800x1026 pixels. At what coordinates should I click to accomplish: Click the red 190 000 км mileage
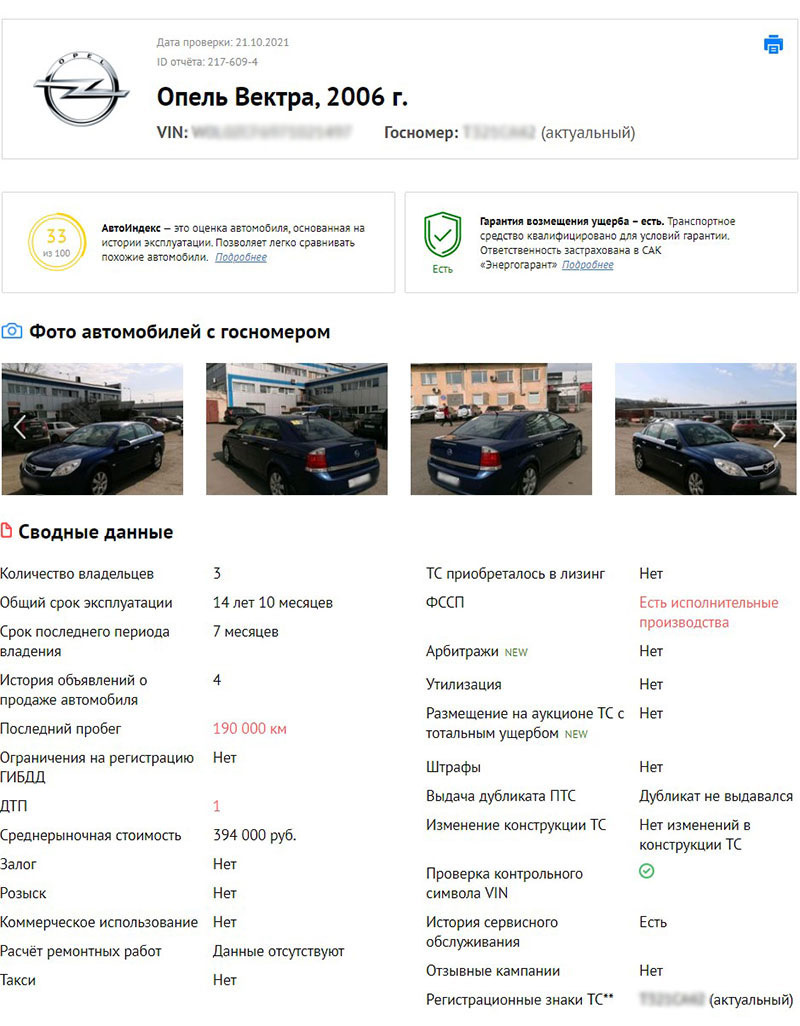250,728
